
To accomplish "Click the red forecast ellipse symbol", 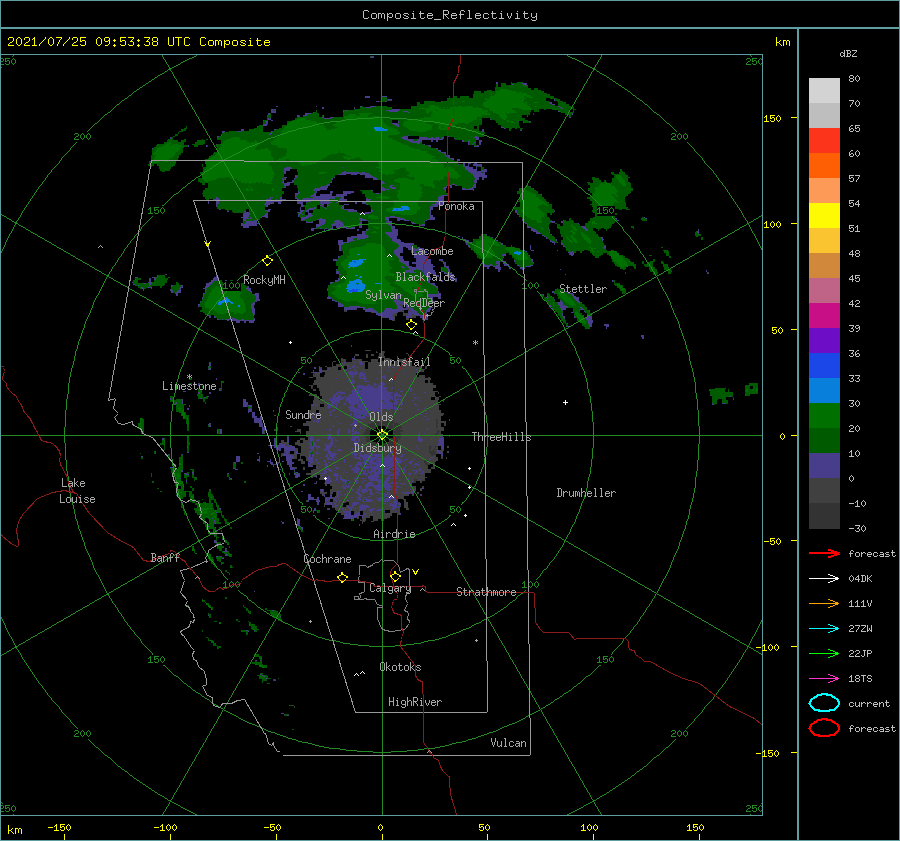I will click(x=824, y=728).
